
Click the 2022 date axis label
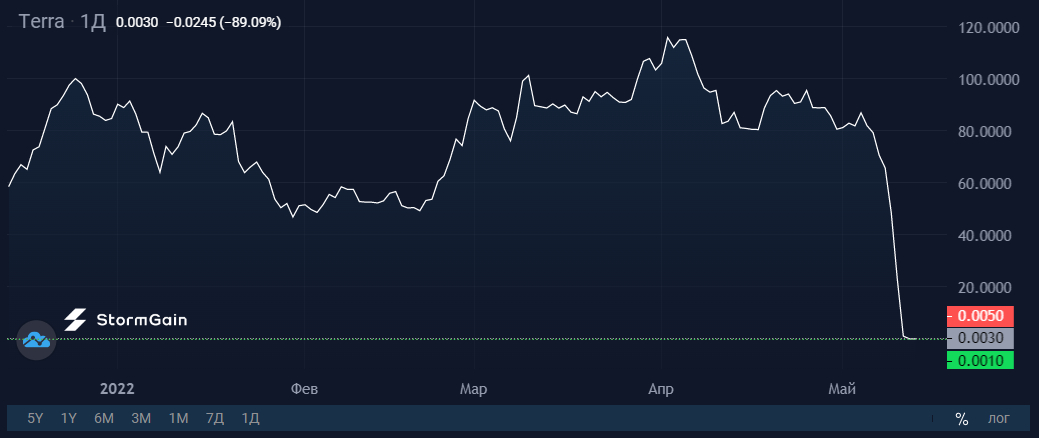click(117, 389)
